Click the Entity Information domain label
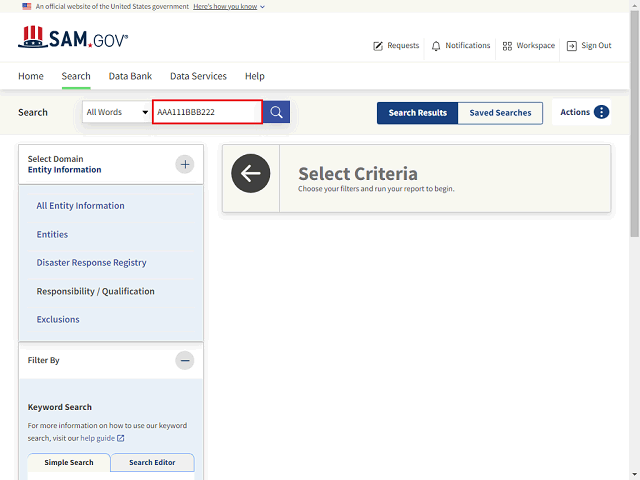Image resolution: width=640 pixels, height=480 pixels. coord(64,169)
